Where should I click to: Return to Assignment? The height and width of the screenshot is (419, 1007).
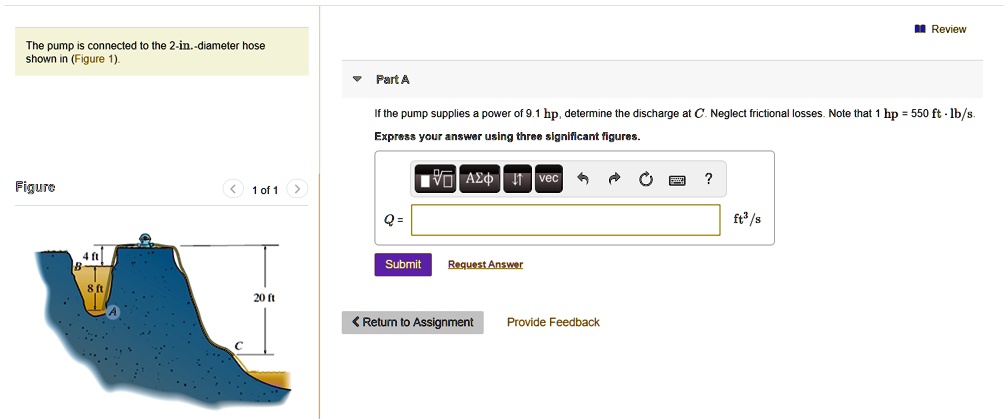(x=412, y=322)
